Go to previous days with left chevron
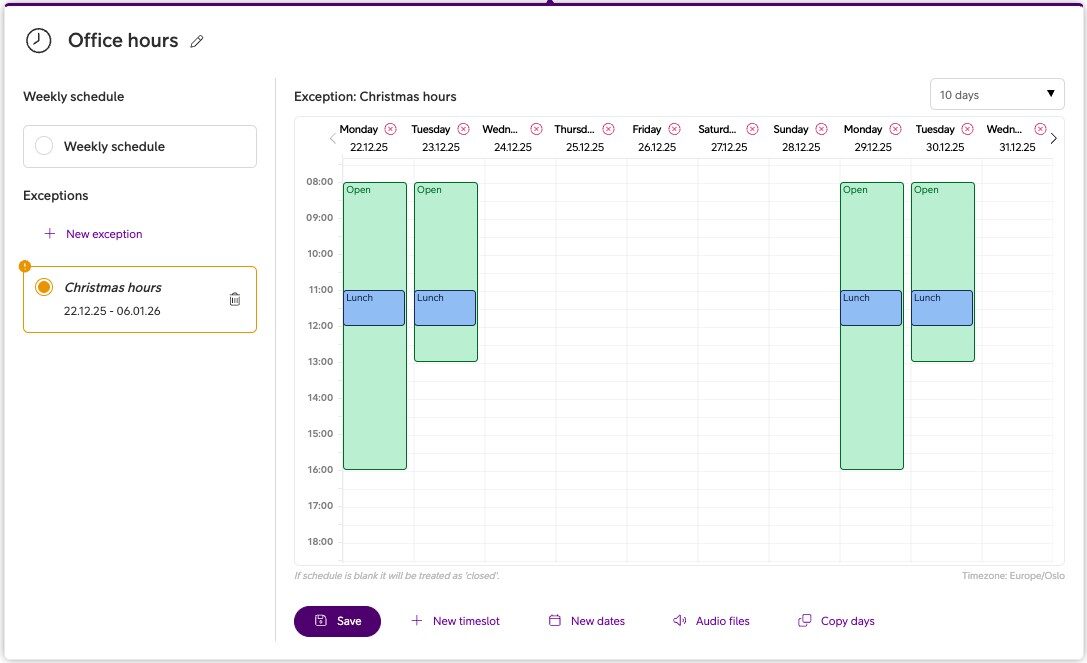 332,138
